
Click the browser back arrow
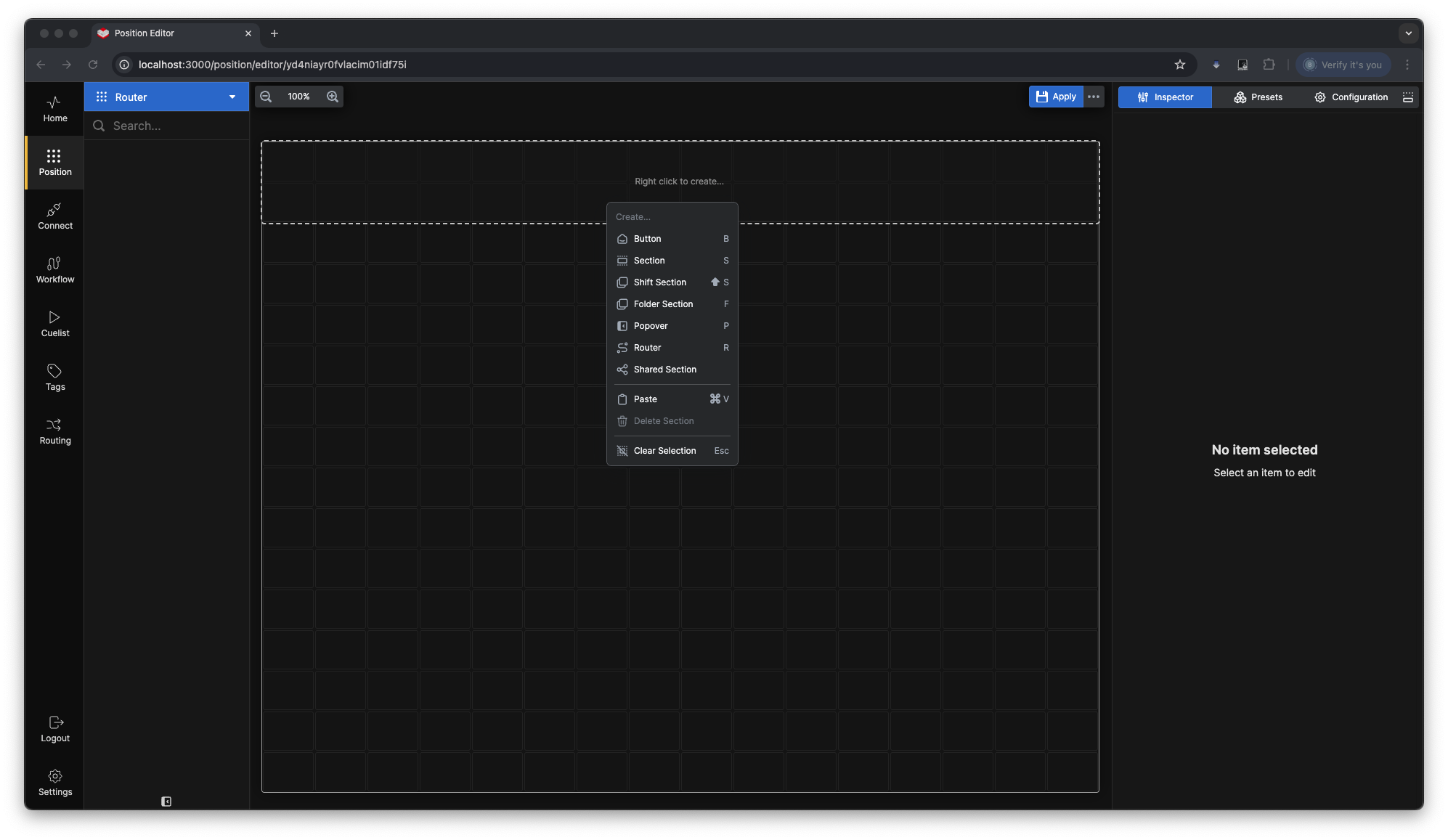point(41,65)
